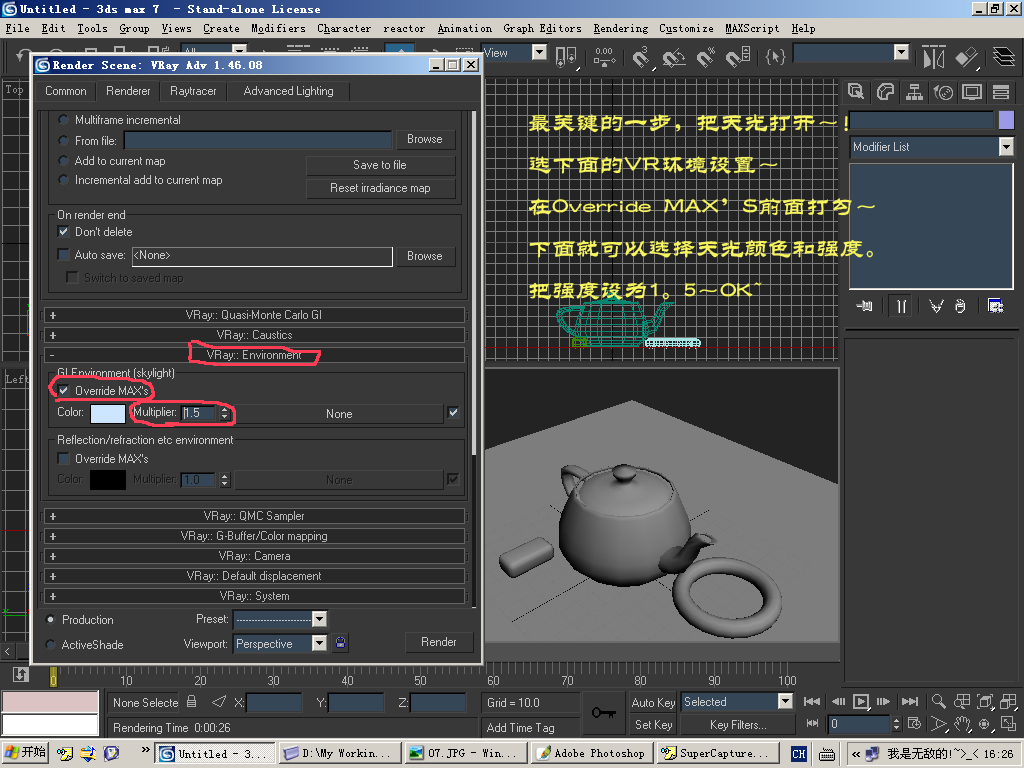Click the Pin Stack icon

(x=865, y=306)
